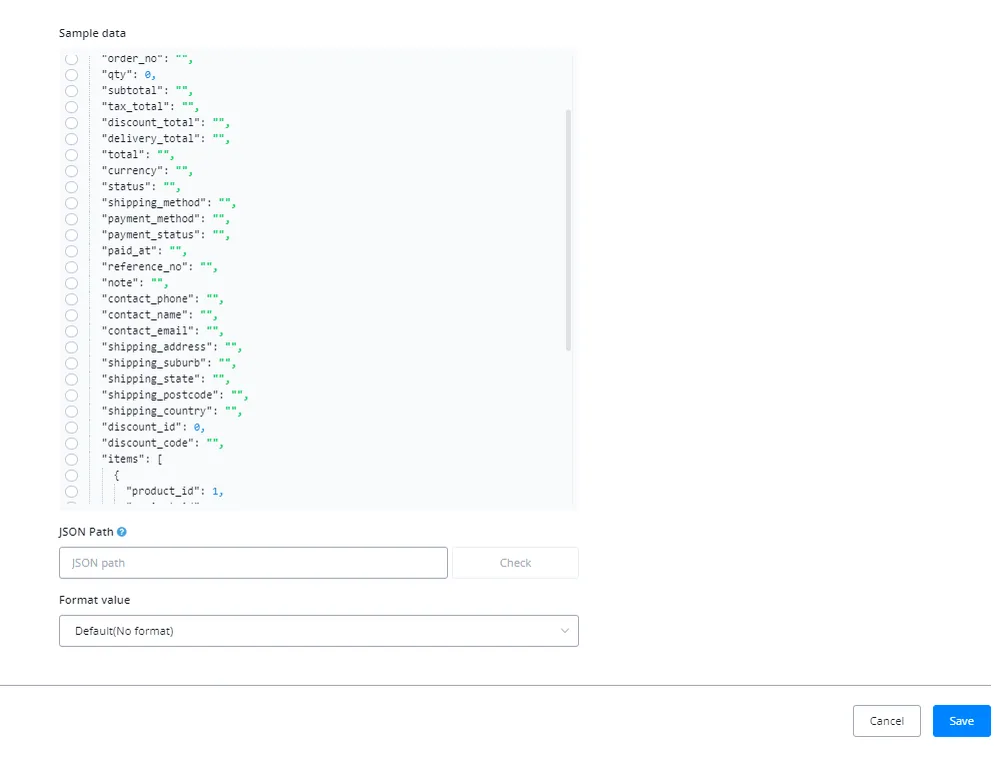Screen dimensions: 1004x758
Task: Select the radio button beside "contact_phone"
Action: (71, 299)
